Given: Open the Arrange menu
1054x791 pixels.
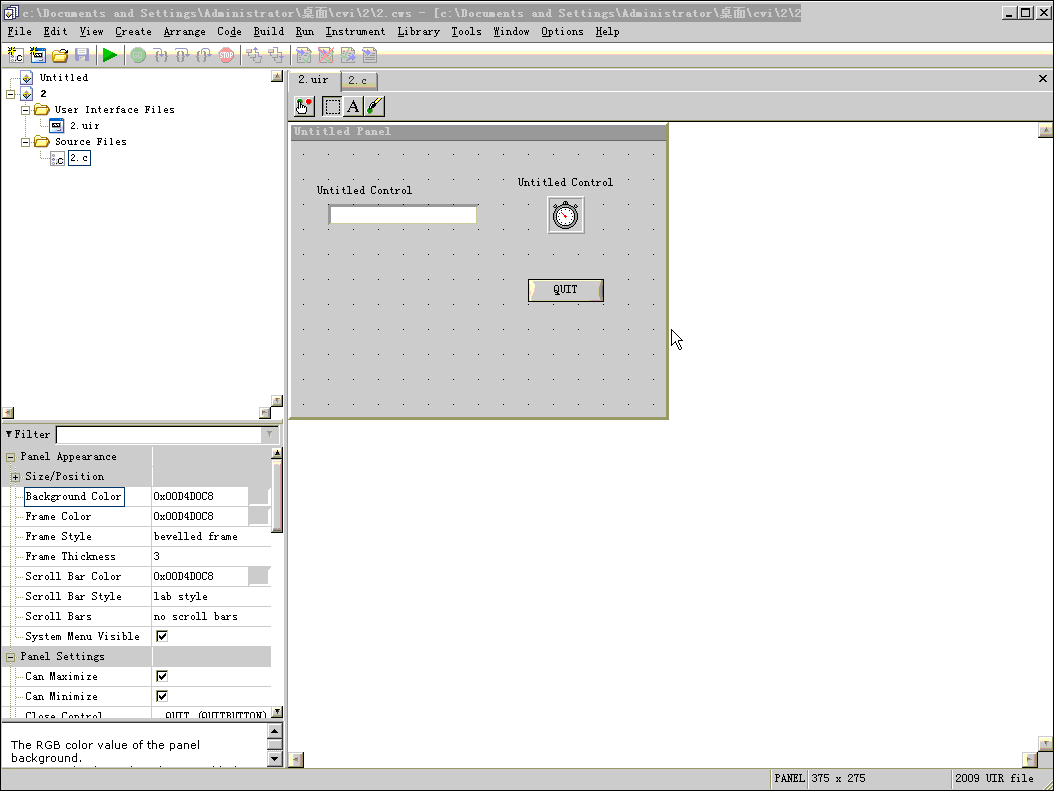Looking at the screenshot, I should point(185,32).
